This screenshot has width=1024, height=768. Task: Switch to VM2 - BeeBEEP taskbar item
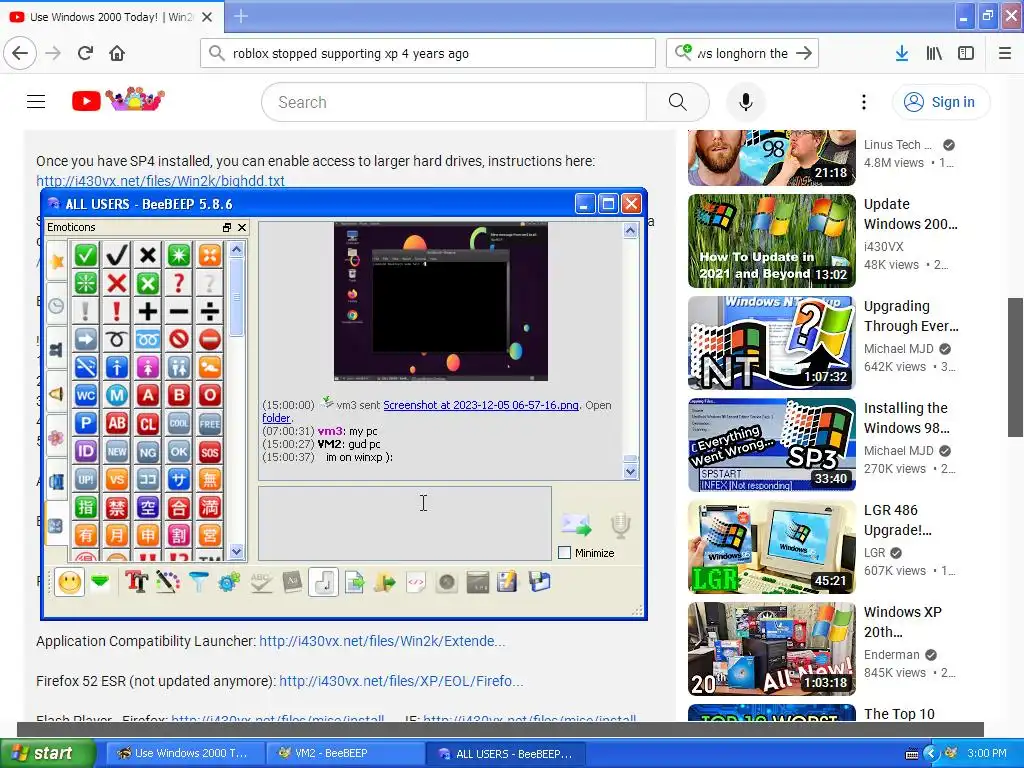(x=346, y=753)
